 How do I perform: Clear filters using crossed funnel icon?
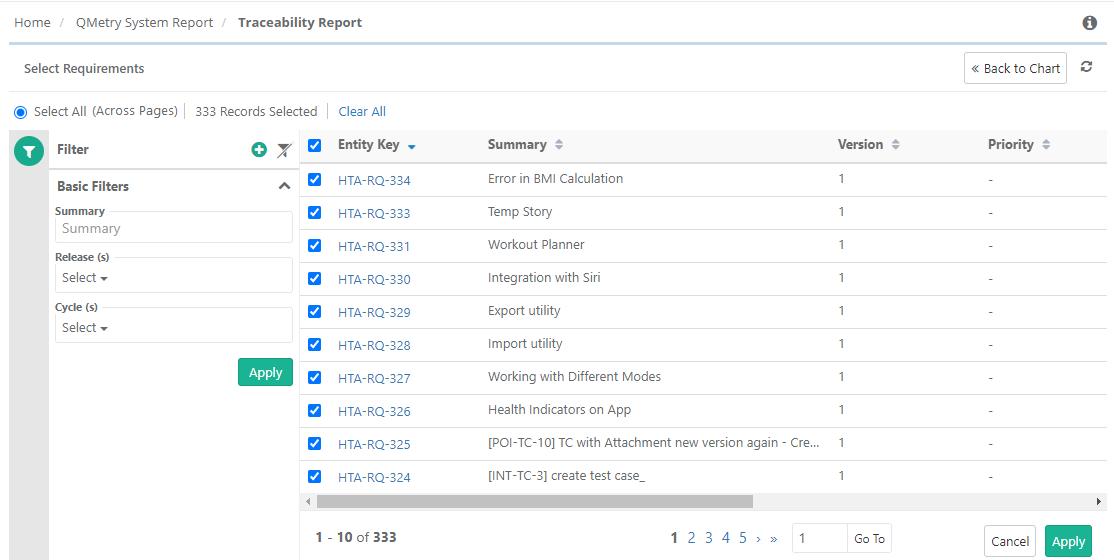point(284,150)
